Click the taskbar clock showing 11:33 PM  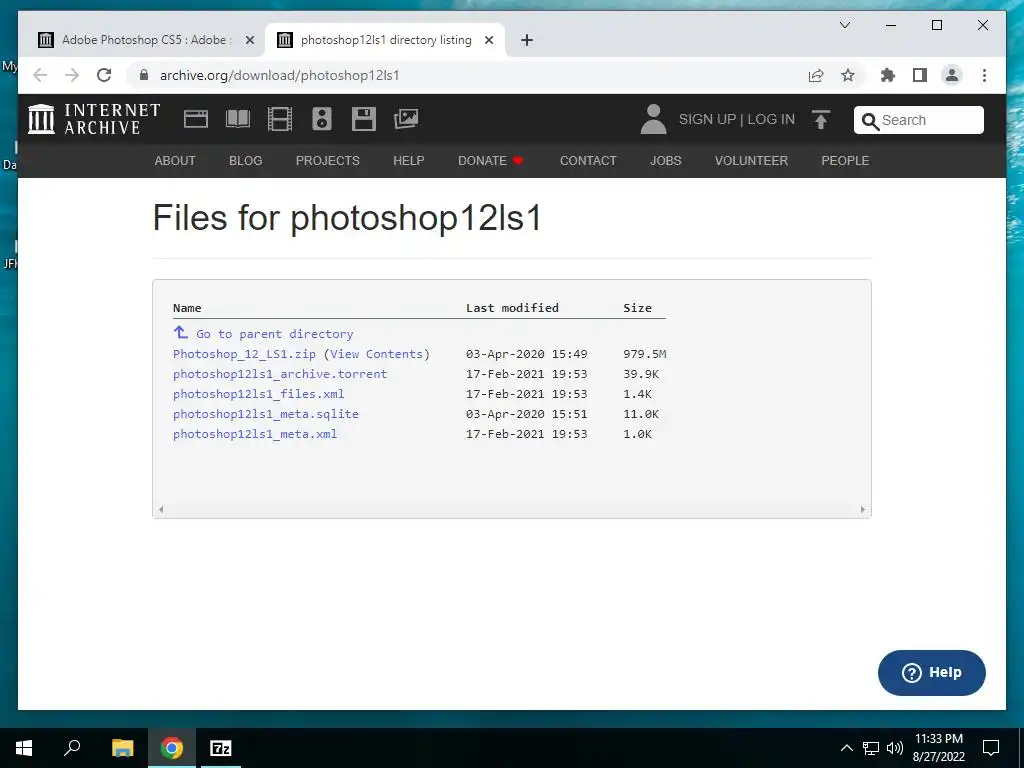pyautogui.click(x=938, y=748)
